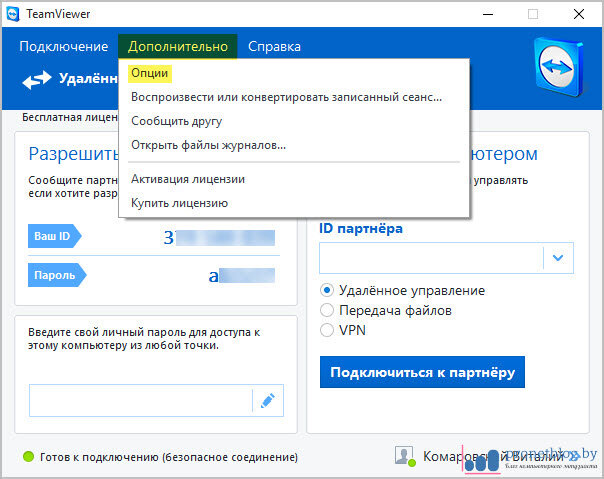604x479 pixels.
Task: Click the remote control double-arrow icon
Action: point(37,80)
